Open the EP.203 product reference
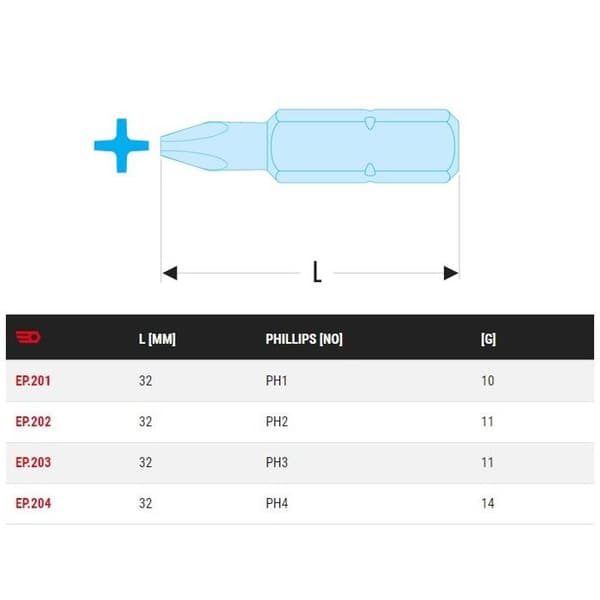 [33, 462]
